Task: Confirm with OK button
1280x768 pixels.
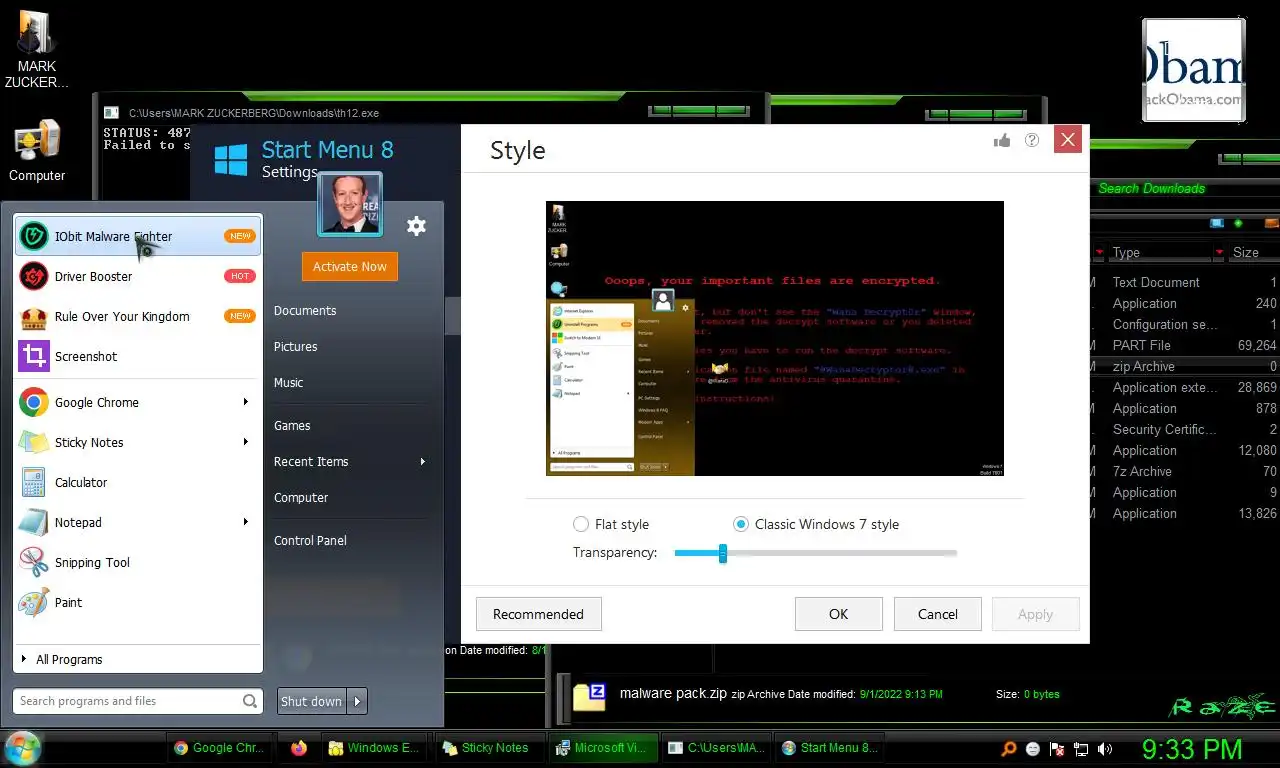Action: point(838,614)
